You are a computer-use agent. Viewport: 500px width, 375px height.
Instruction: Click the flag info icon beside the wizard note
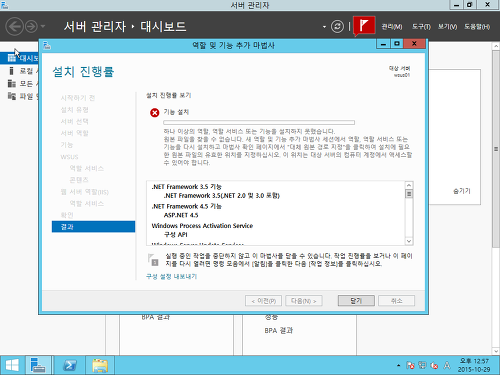click(x=153, y=260)
